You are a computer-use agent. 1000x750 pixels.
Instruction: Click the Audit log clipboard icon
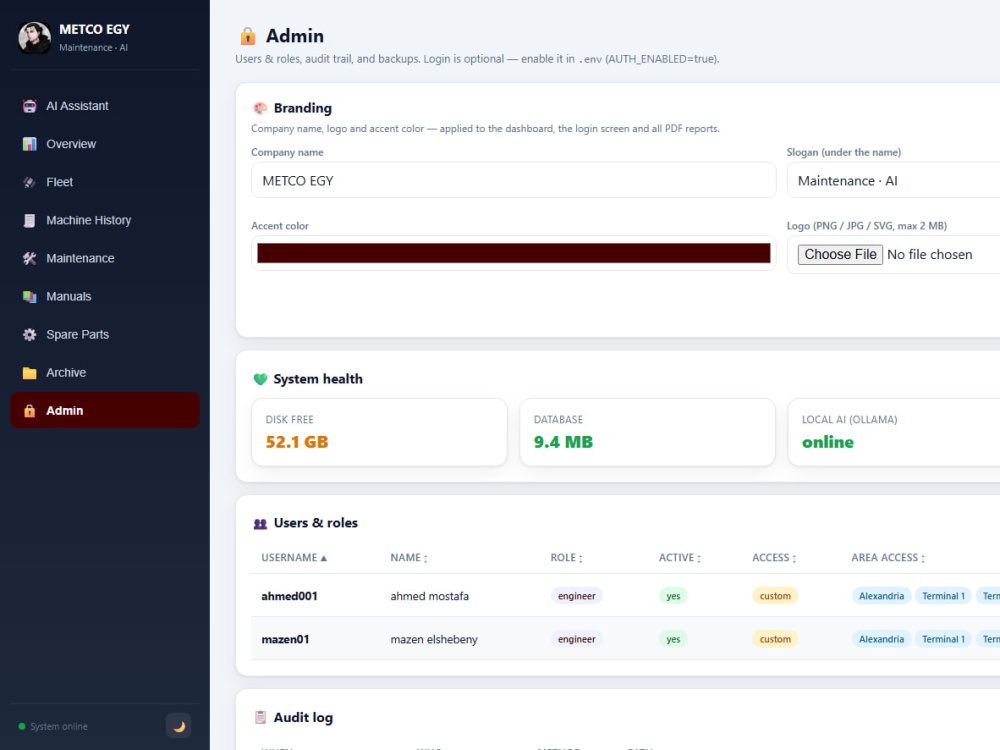(x=260, y=717)
